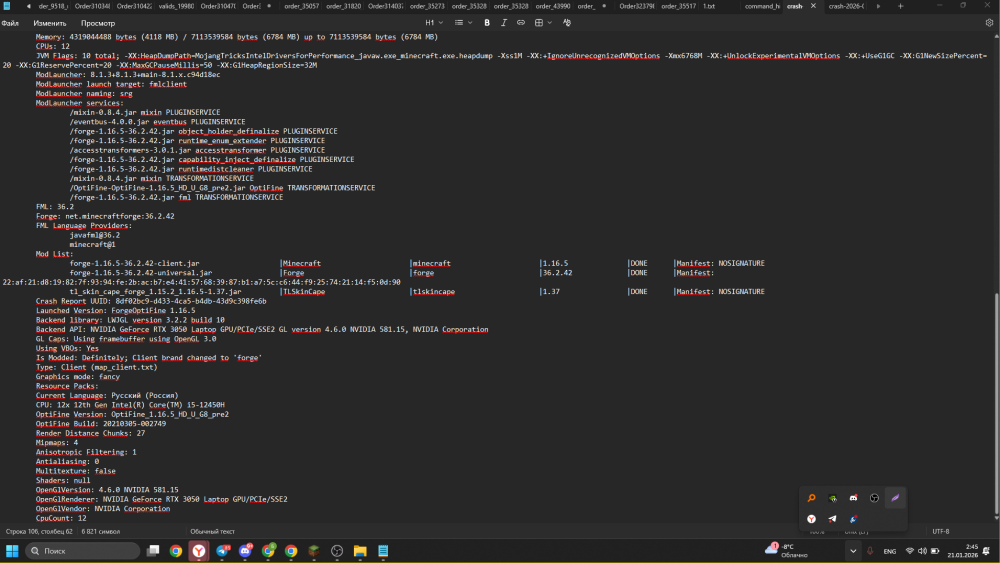Open the clock showing 2:45
This screenshot has height=563, width=1000.
[962, 551]
